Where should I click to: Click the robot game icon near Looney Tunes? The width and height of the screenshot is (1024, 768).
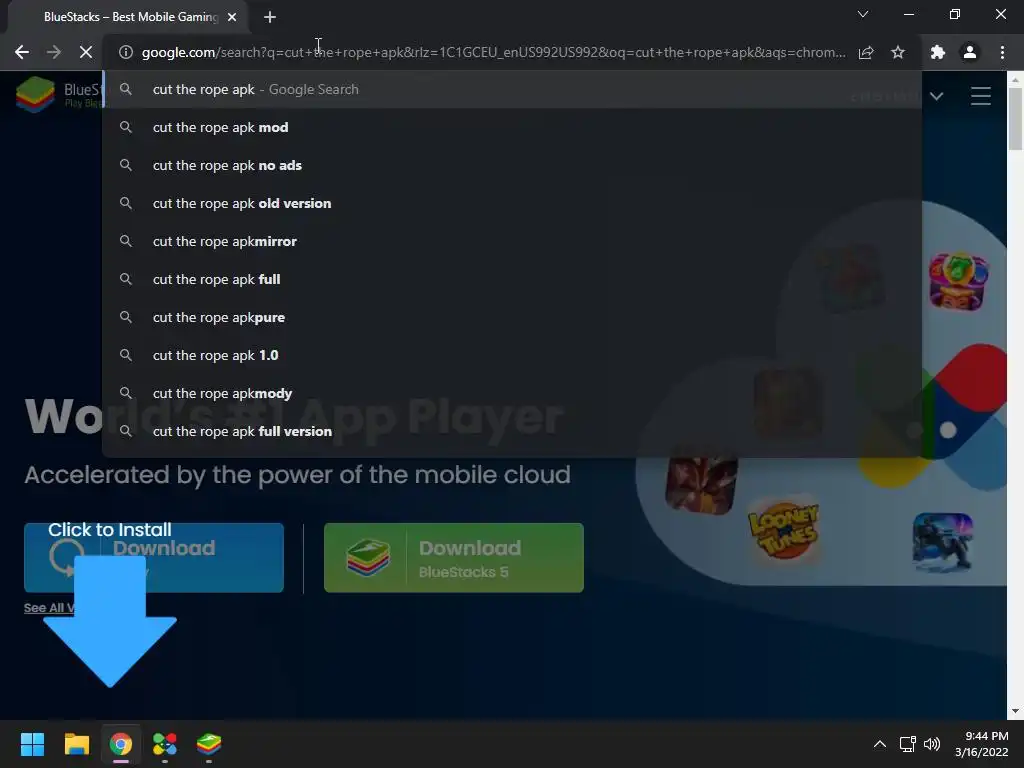coord(943,542)
